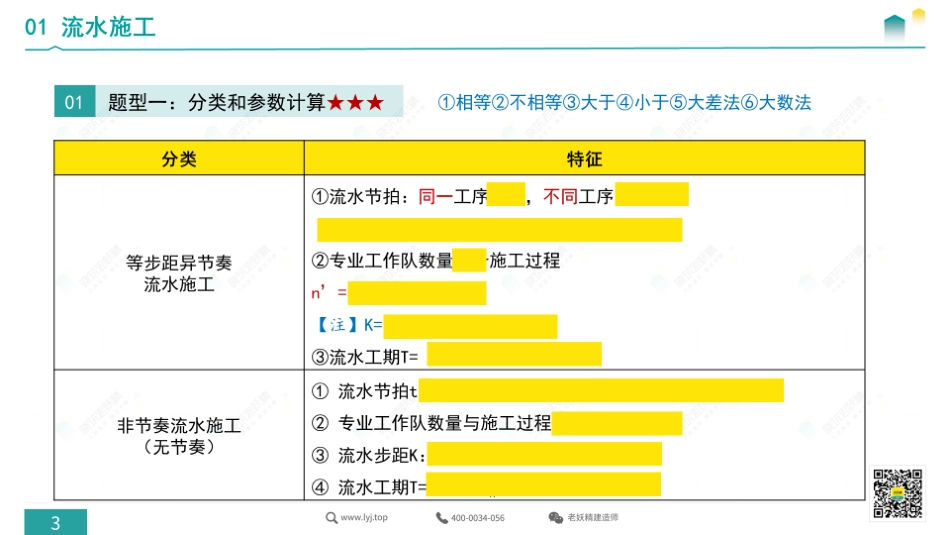950x535 pixels.
Task: Click yellow bar after 流水节拍t
Action: (601, 391)
